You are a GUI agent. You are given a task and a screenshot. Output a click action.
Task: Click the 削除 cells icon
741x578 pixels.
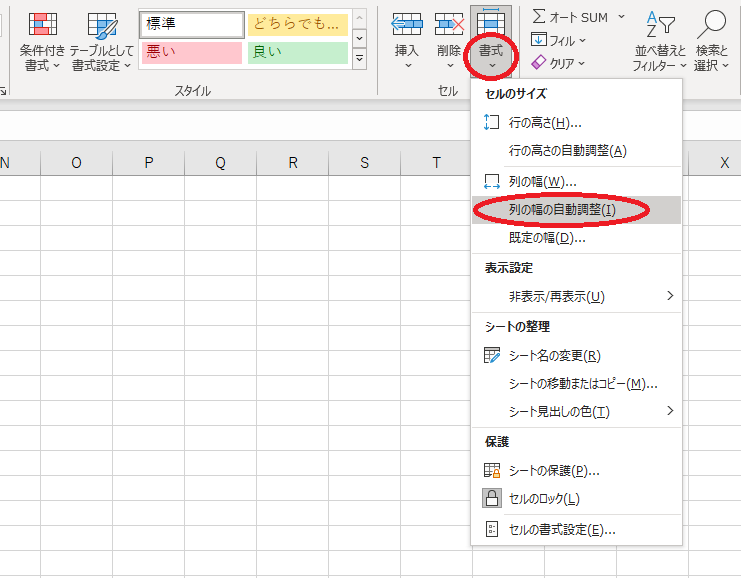tap(449, 25)
